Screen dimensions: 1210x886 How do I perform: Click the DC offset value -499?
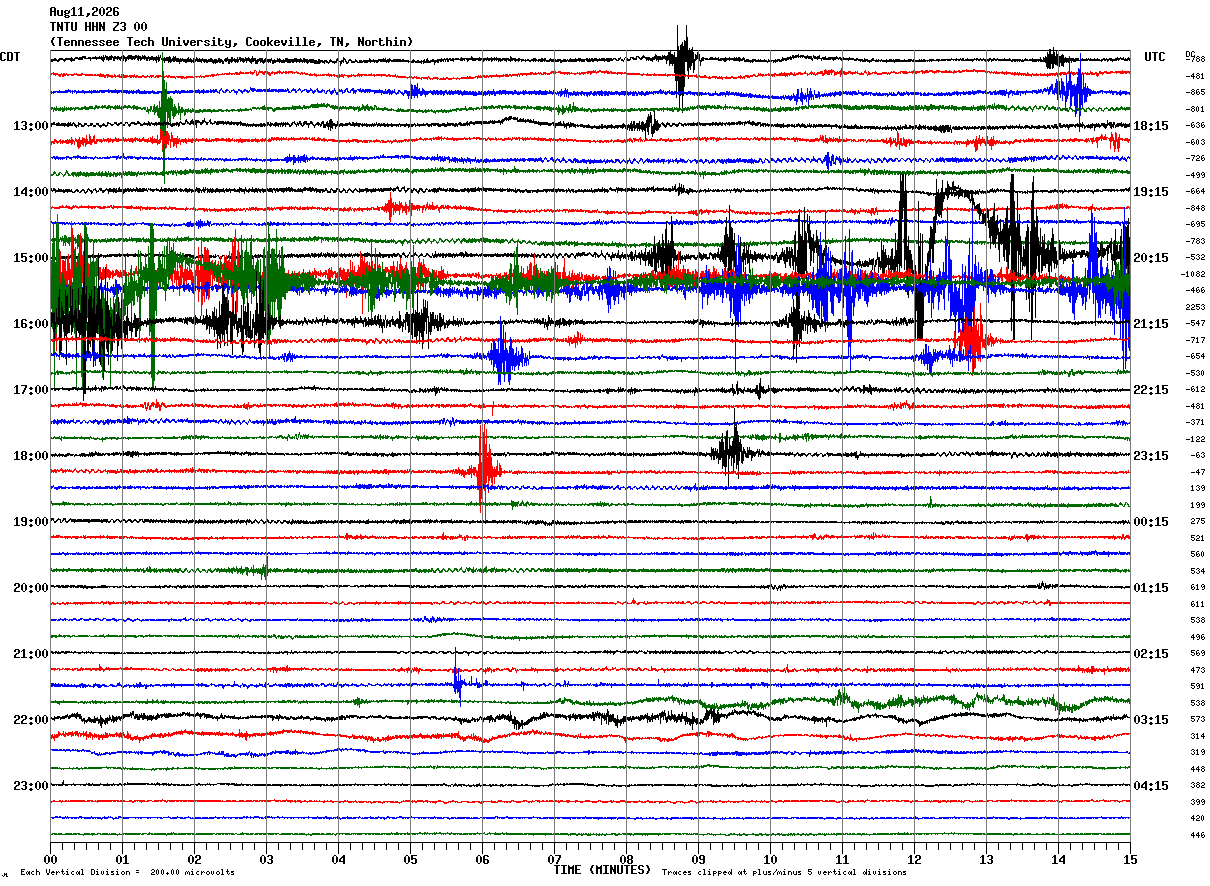1196,175
